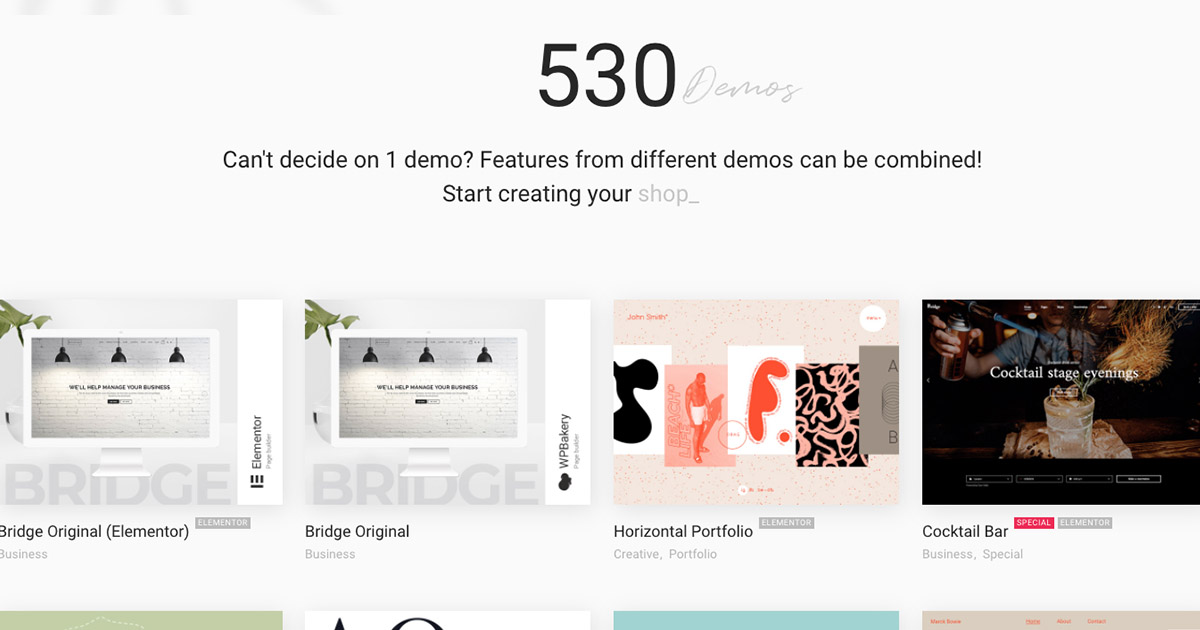The image size is (1200, 630).
Task: Click the Bridge Original title link
Action: tap(357, 531)
